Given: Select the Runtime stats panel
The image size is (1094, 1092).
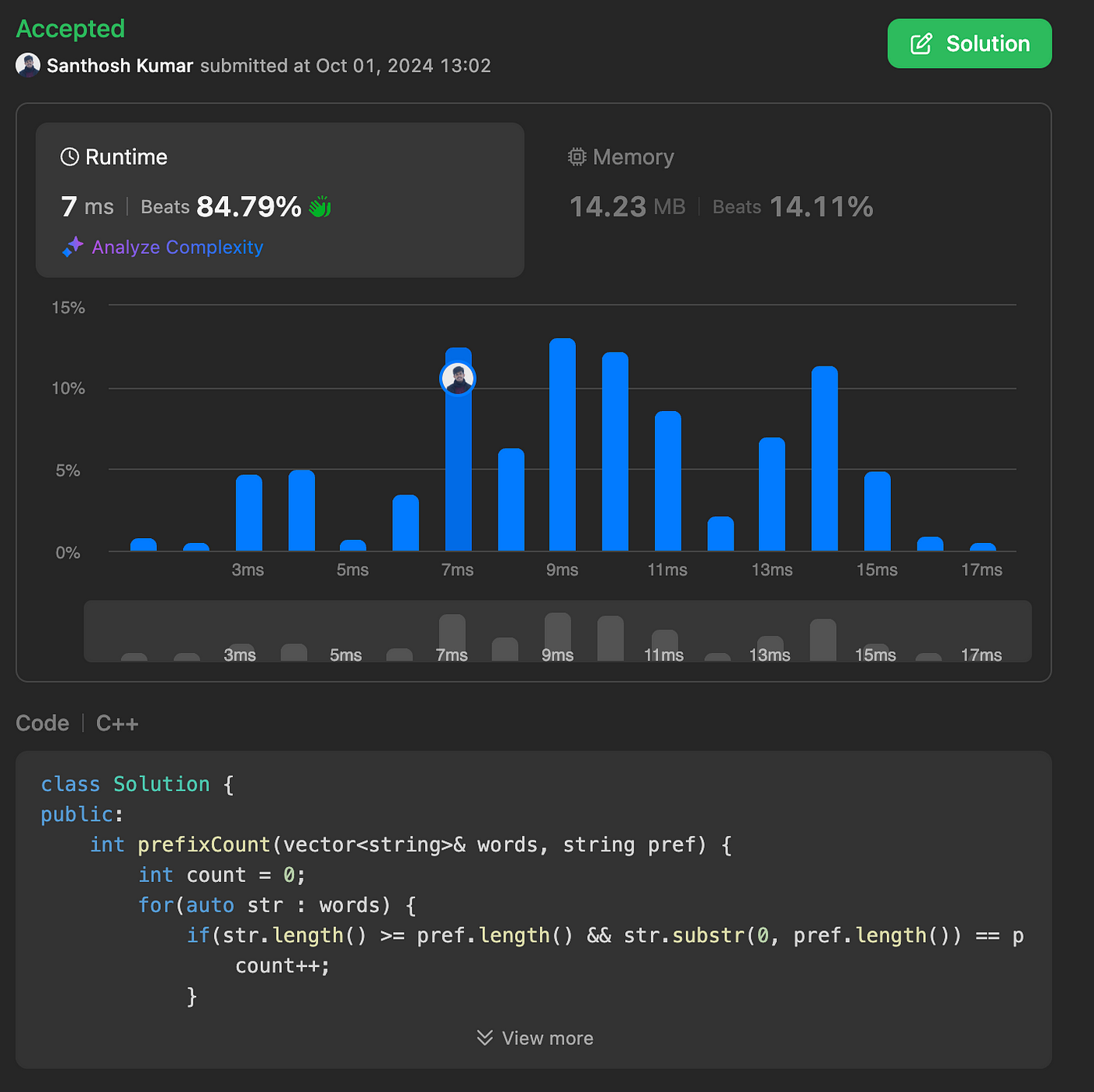Looking at the screenshot, I should click(280, 200).
